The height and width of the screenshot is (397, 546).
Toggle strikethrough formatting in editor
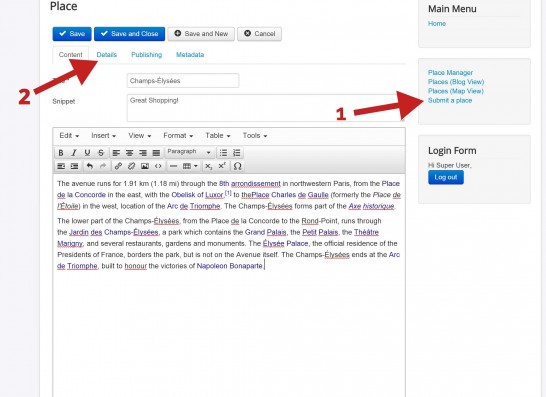[101, 153]
